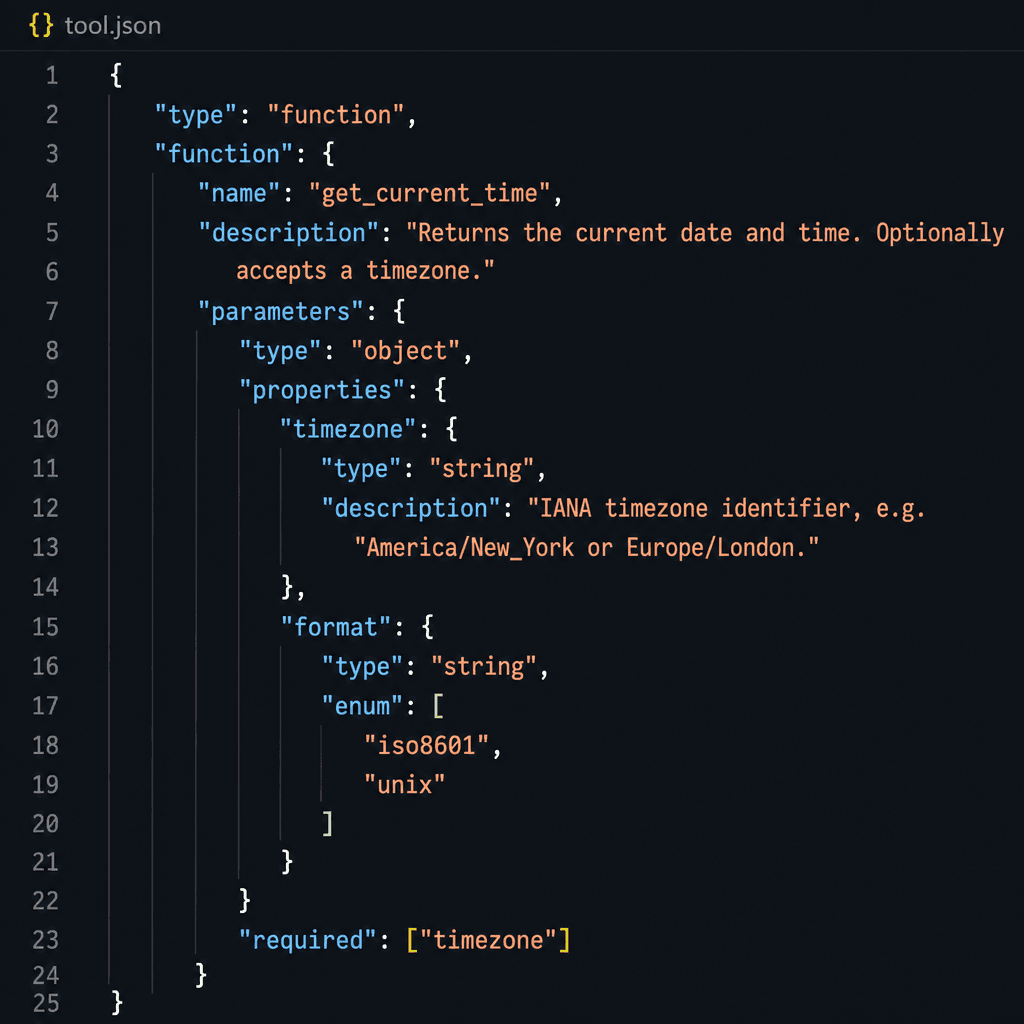Click "string" value on line 16
Image resolution: width=1024 pixels, height=1024 pixels.
click(x=484, y=667)
